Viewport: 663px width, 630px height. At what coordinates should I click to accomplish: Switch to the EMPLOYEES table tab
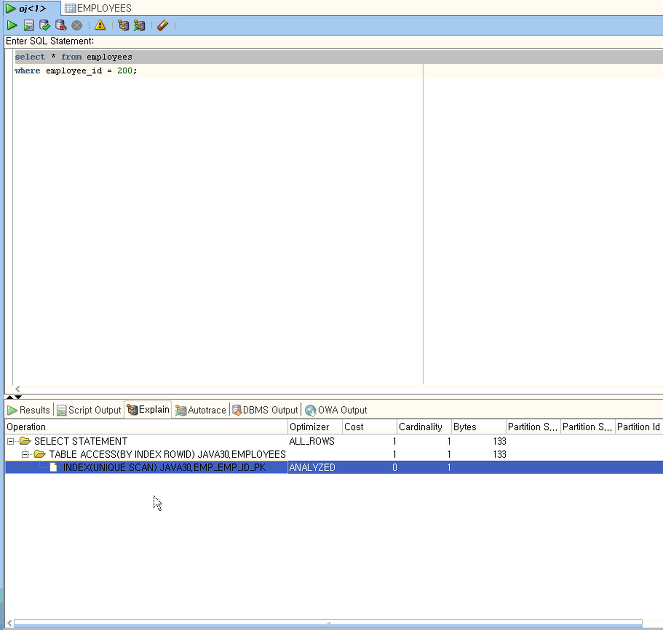pos(98,8)
